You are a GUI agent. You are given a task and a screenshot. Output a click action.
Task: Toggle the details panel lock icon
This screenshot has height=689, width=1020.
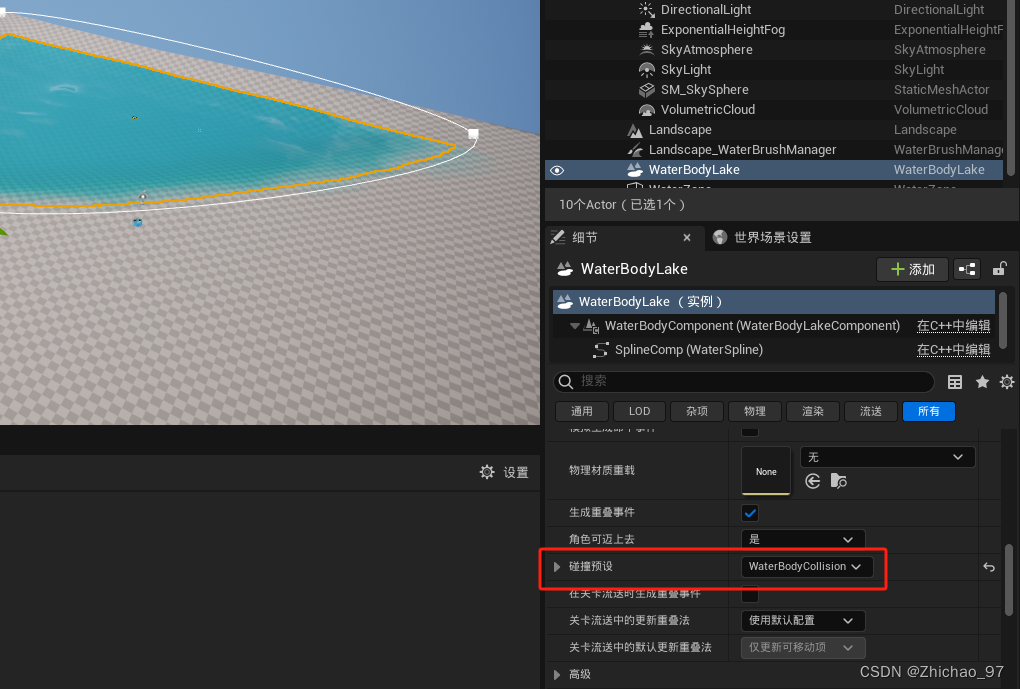tap(999, 269)
